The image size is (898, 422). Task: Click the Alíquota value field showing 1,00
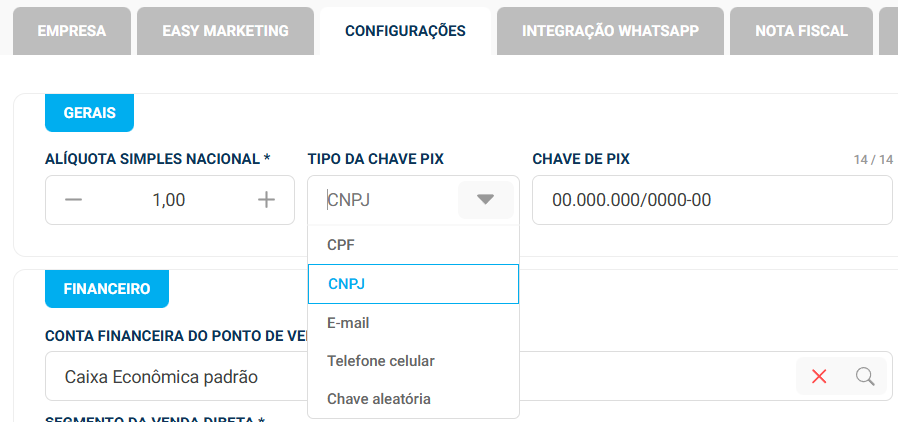169,200
